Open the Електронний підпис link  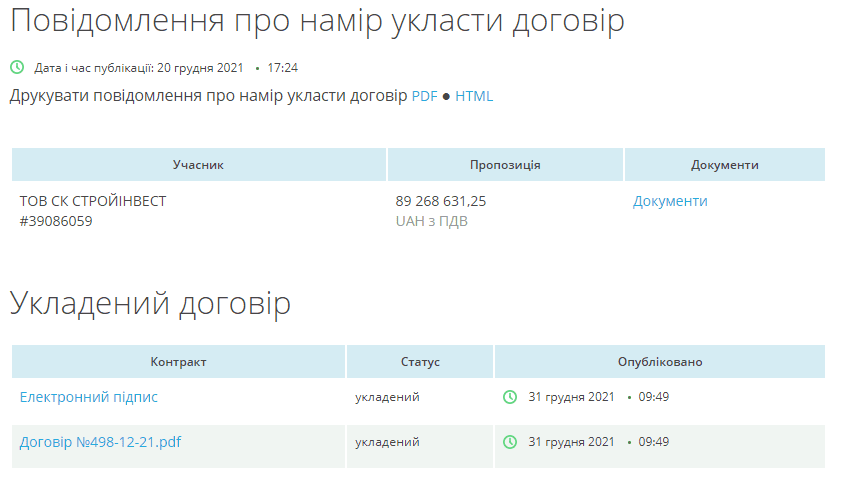(89, 397)
